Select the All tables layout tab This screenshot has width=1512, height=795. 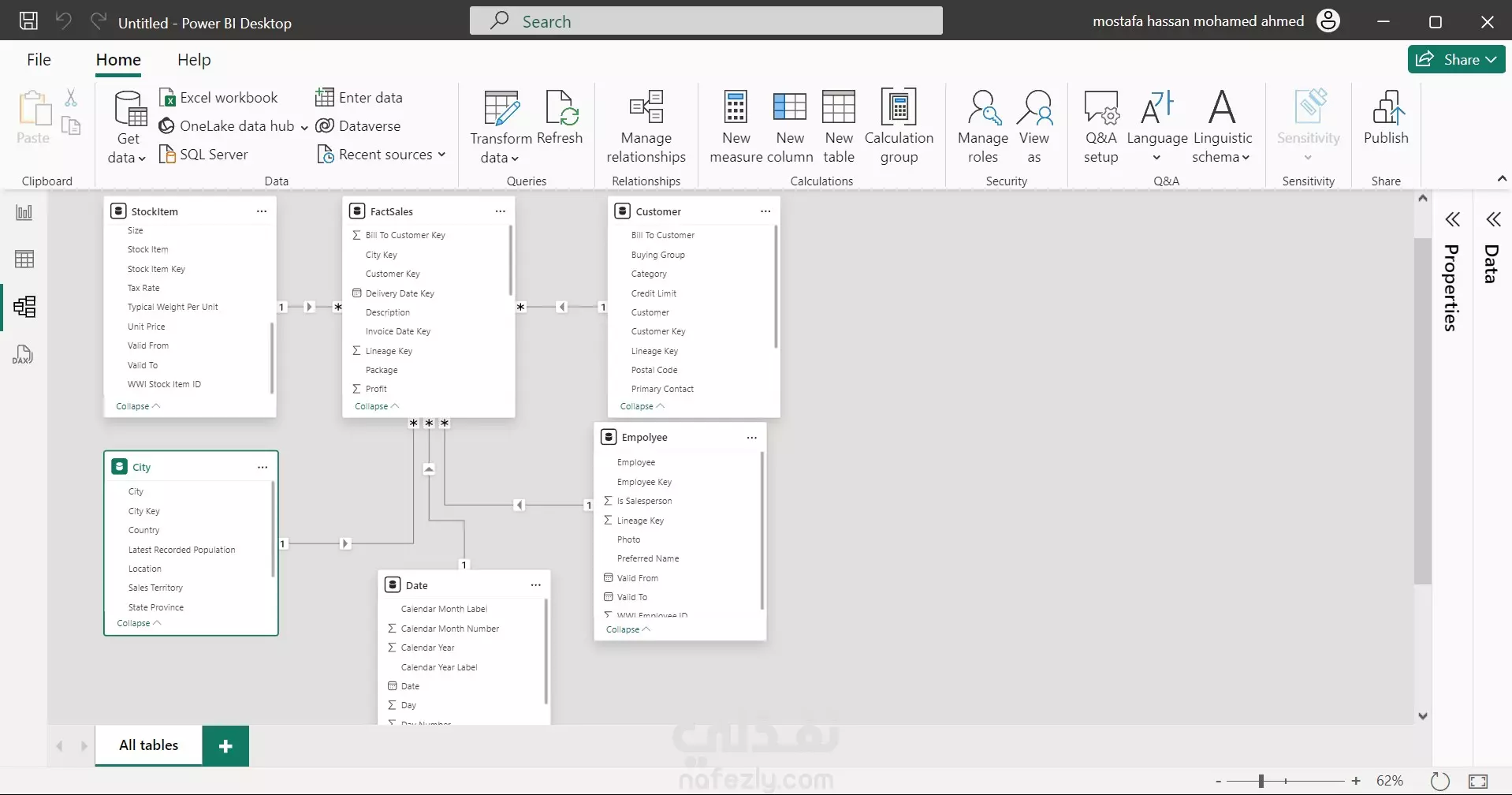(x=149, y=745)
